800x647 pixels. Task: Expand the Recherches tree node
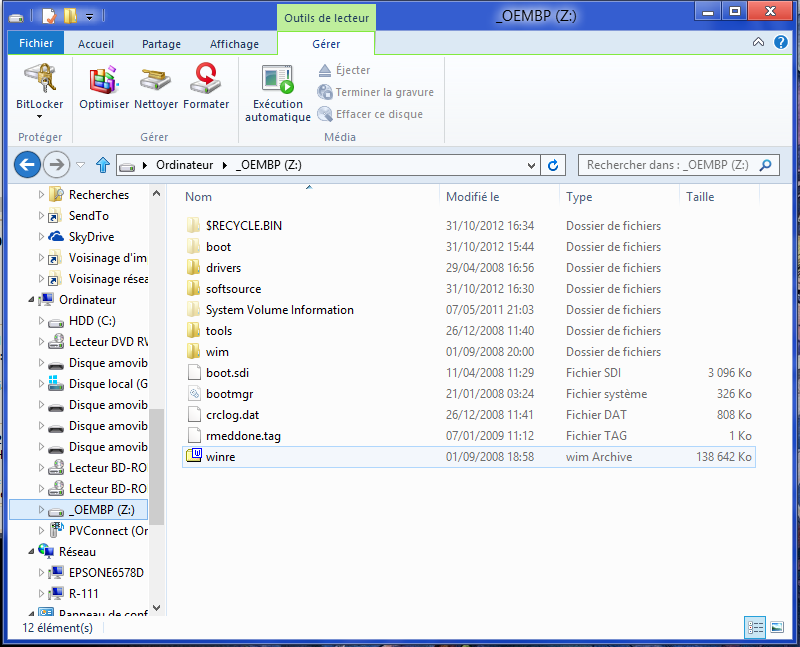(41, 194)
